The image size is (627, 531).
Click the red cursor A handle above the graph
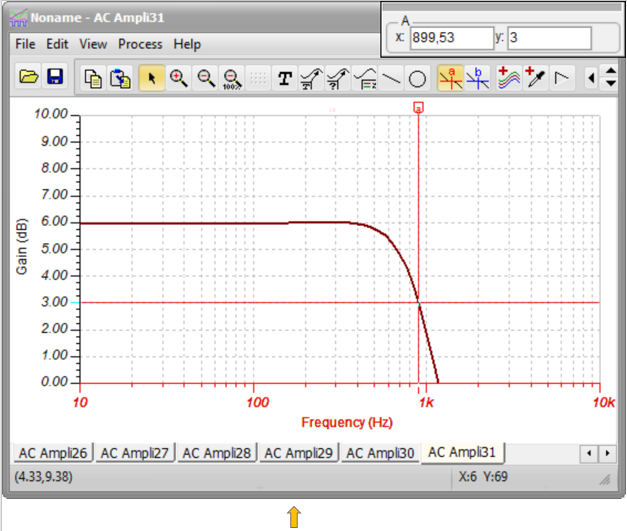pos(418,106)
